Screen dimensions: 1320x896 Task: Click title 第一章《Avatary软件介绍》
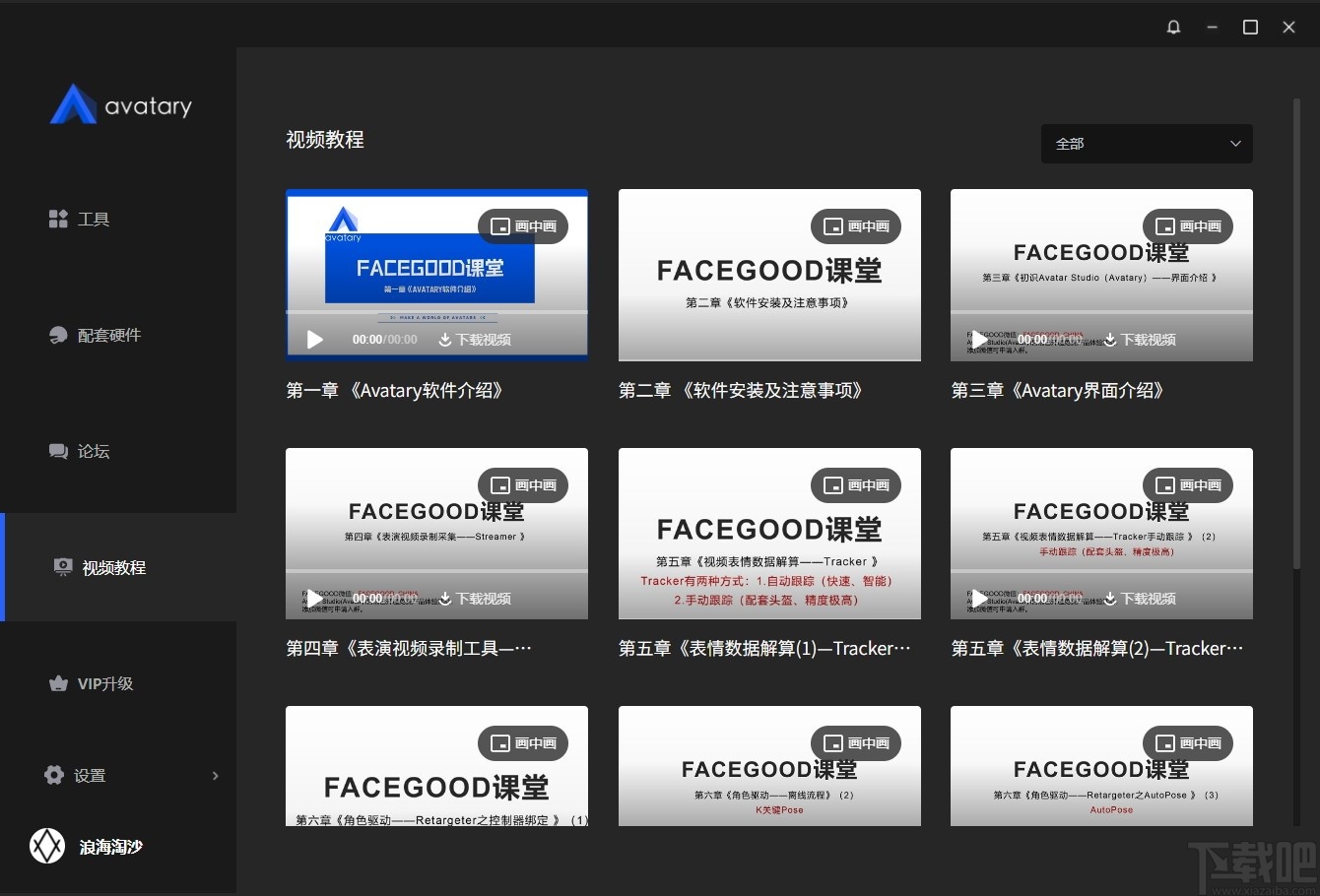click(396, 391)
